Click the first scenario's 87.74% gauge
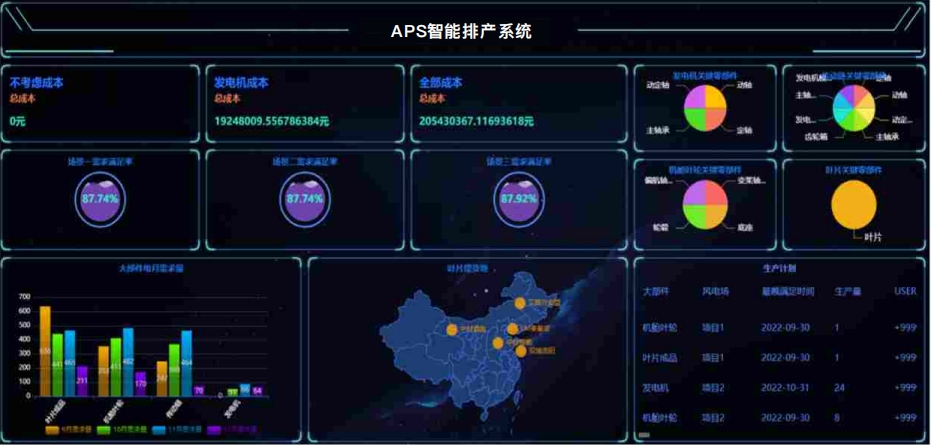The width and height of the screenshot is (931, 445). 100,198
